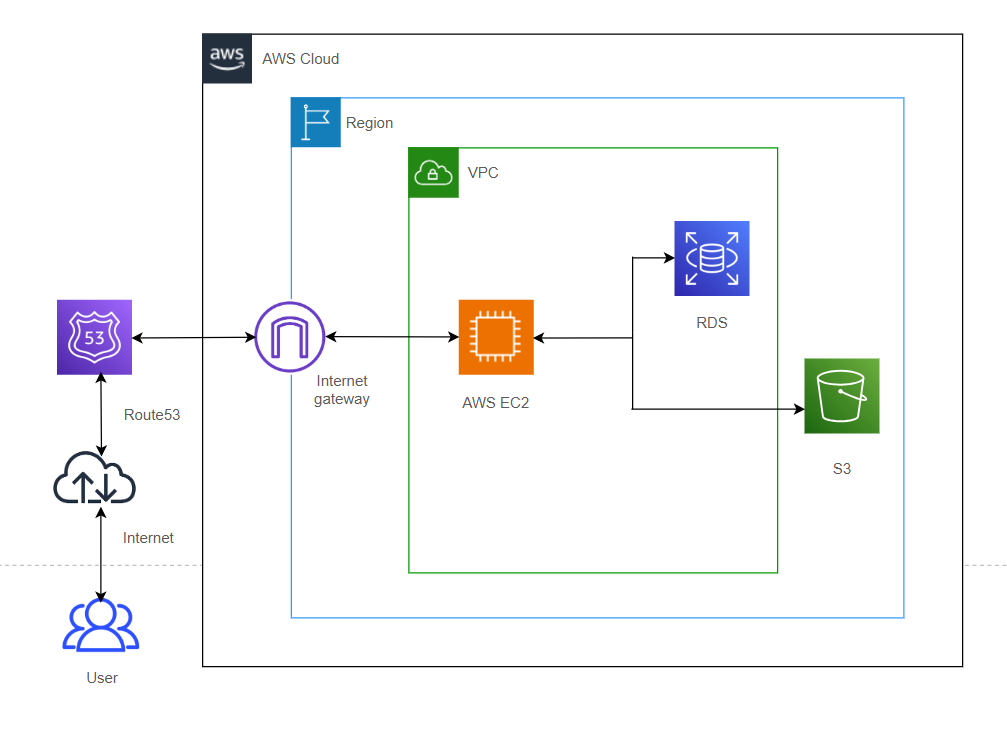Viewport: 1007px width, 754px height.
Task: Click the 'Route53' text label
Action: tap(152, 415)
